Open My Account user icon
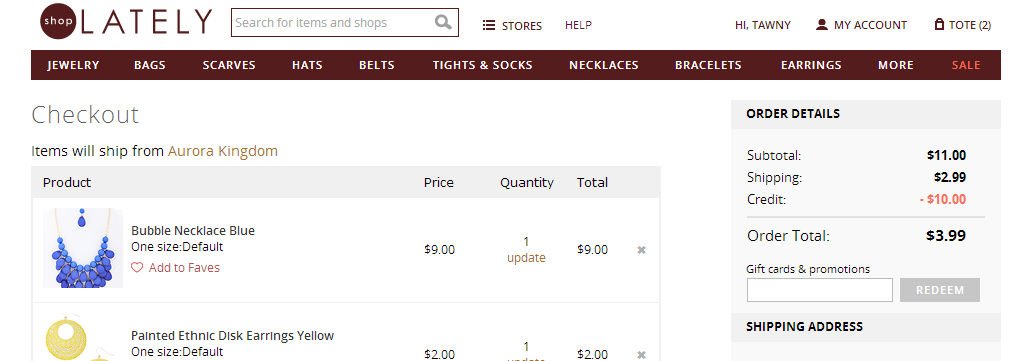Screen dimensions: 1016x361 tap(822, 25)
